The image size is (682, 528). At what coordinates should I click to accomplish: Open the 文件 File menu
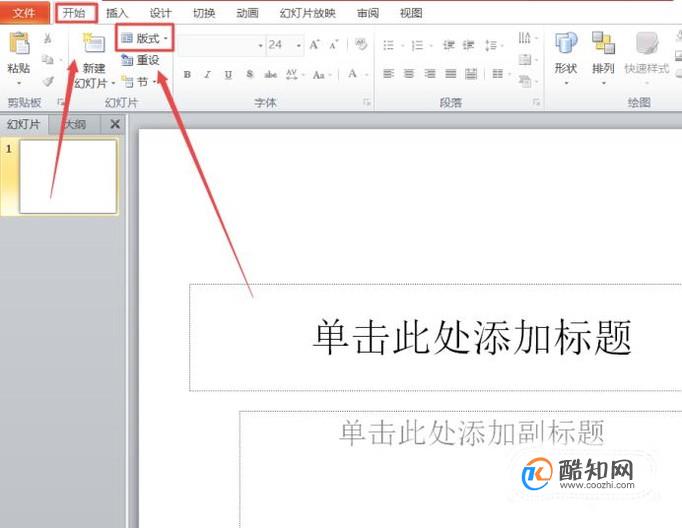[x=24, y=13]
